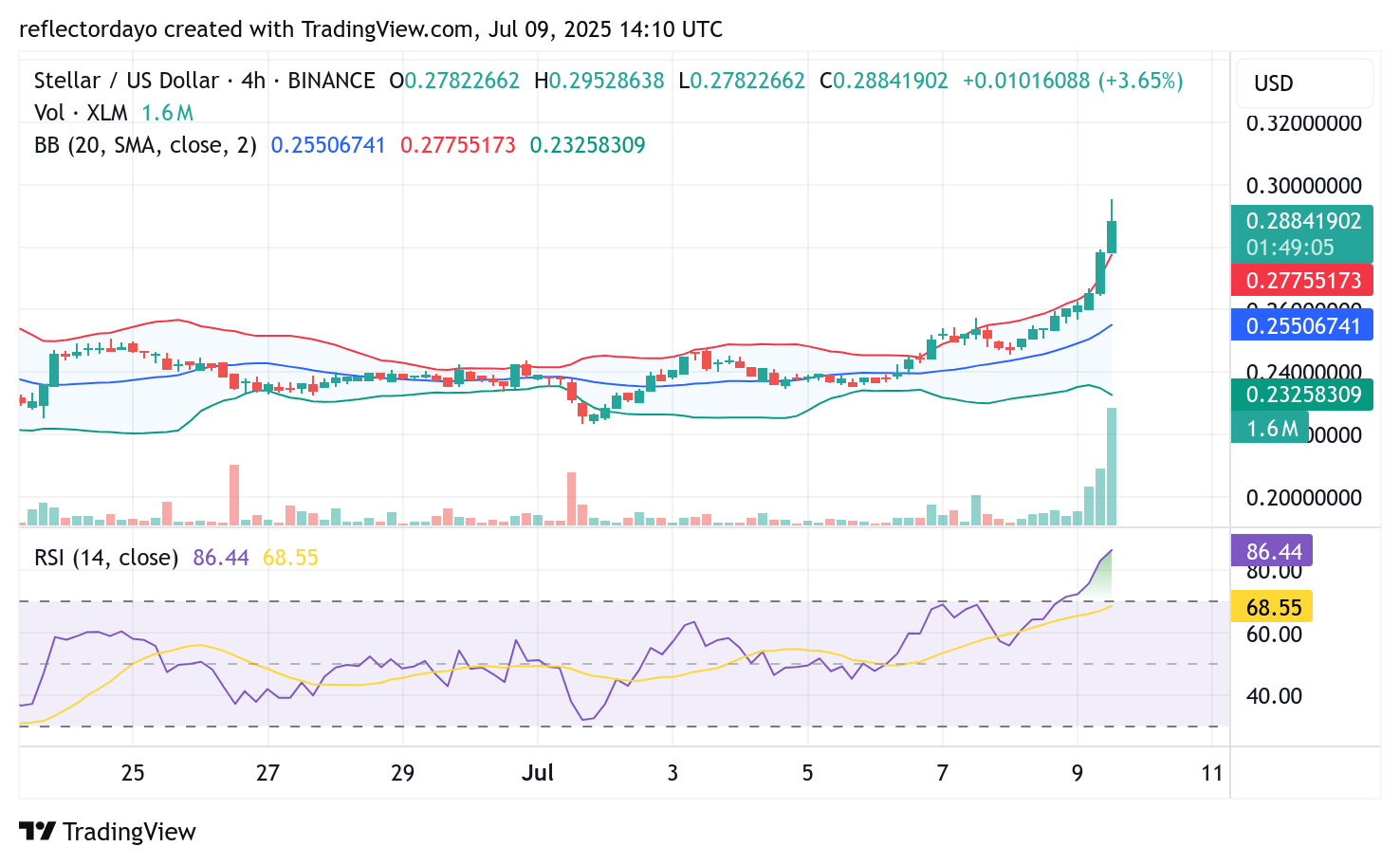The width and height of the screenshot is (1400, 865).
Task: Click the date label 7 on time axis
Action: coord(942,773)
